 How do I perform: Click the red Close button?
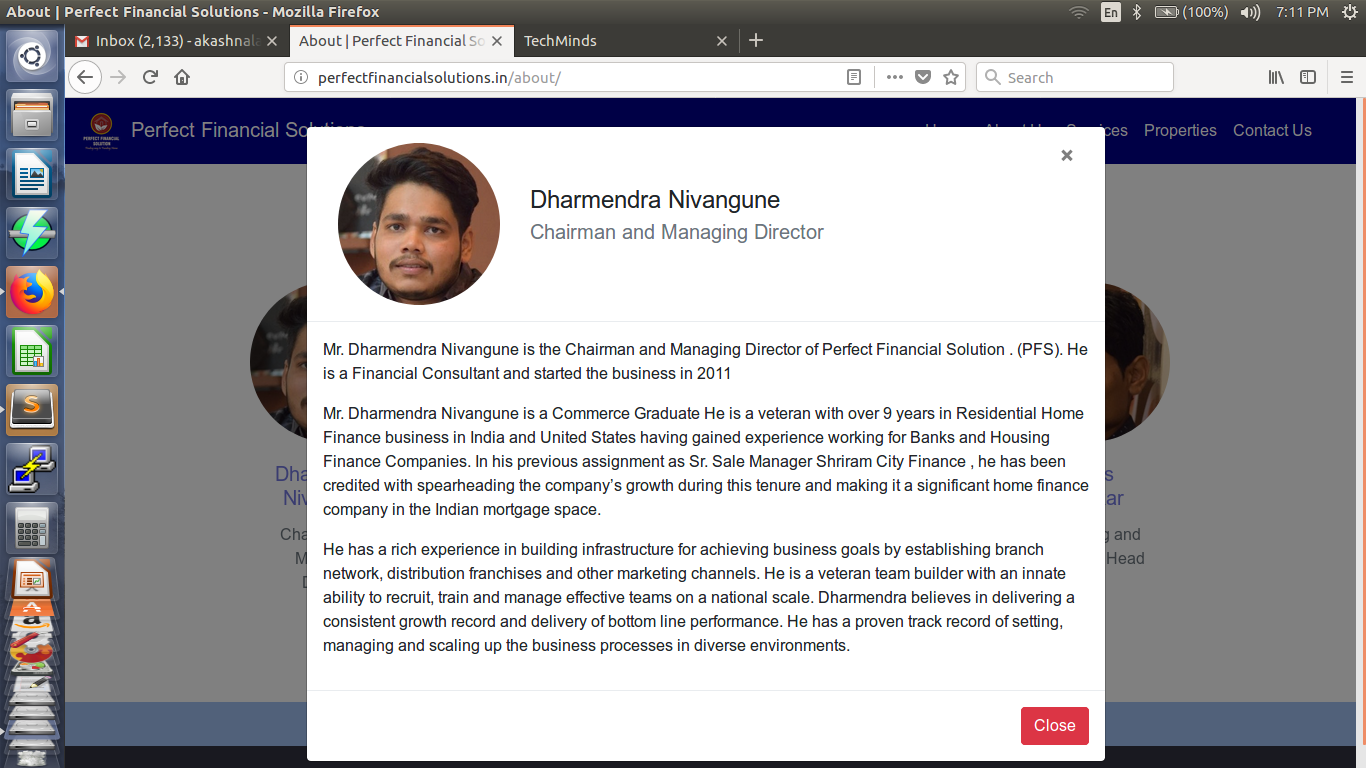click(x=1054, y=726)
